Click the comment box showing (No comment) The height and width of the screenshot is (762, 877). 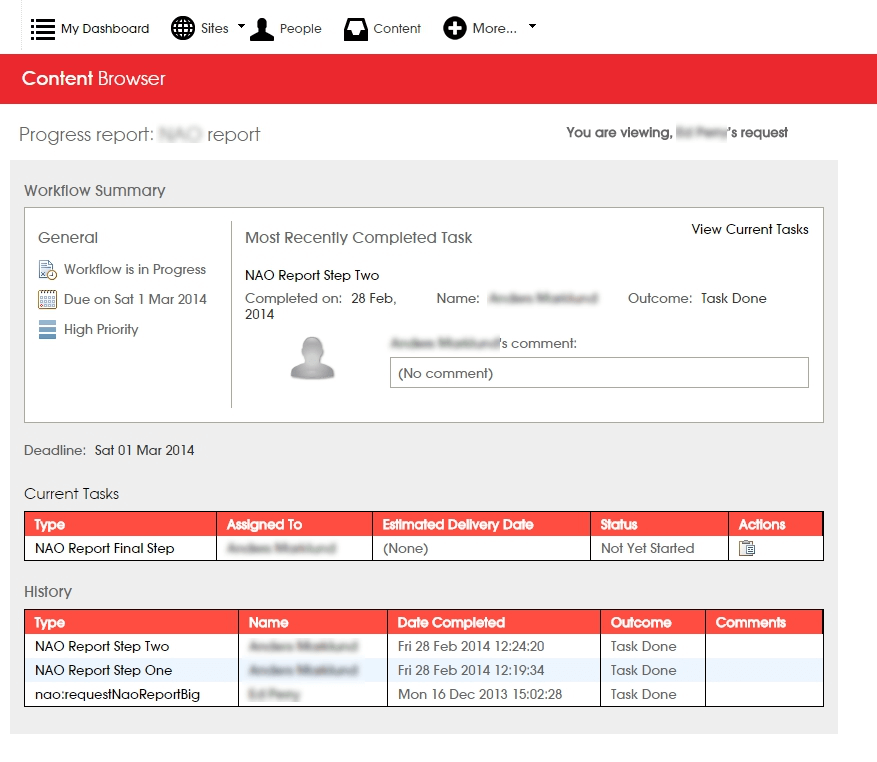click(x=599, y=373)
